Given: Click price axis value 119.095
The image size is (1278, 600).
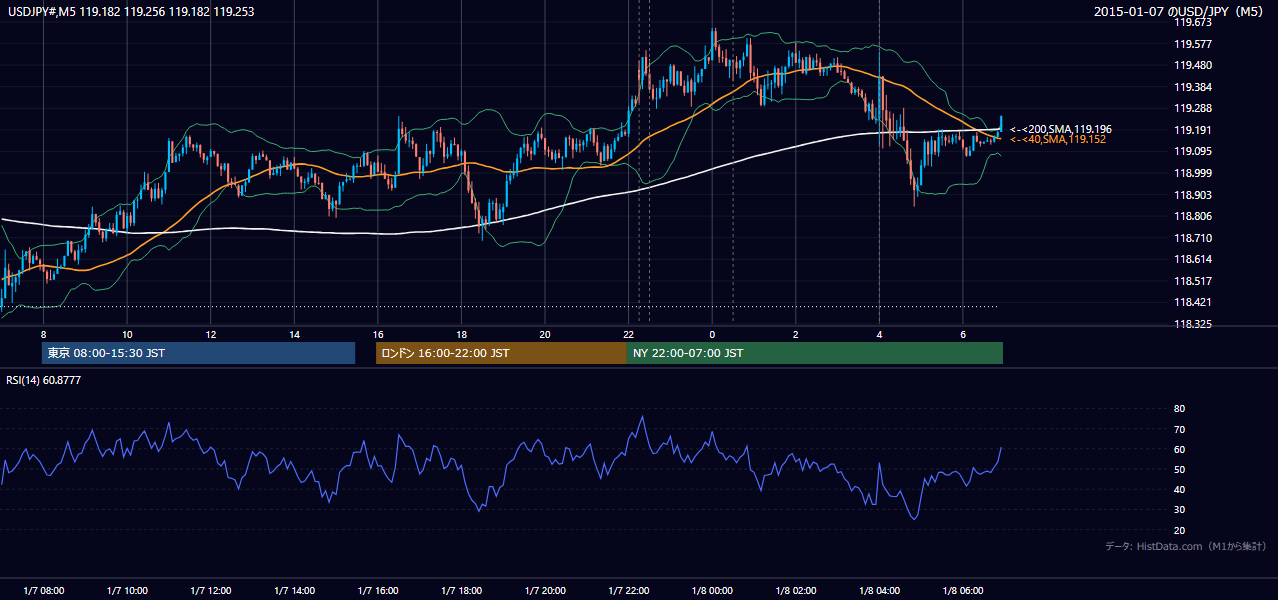Looking at the screenshot, I should point(1192,152).
